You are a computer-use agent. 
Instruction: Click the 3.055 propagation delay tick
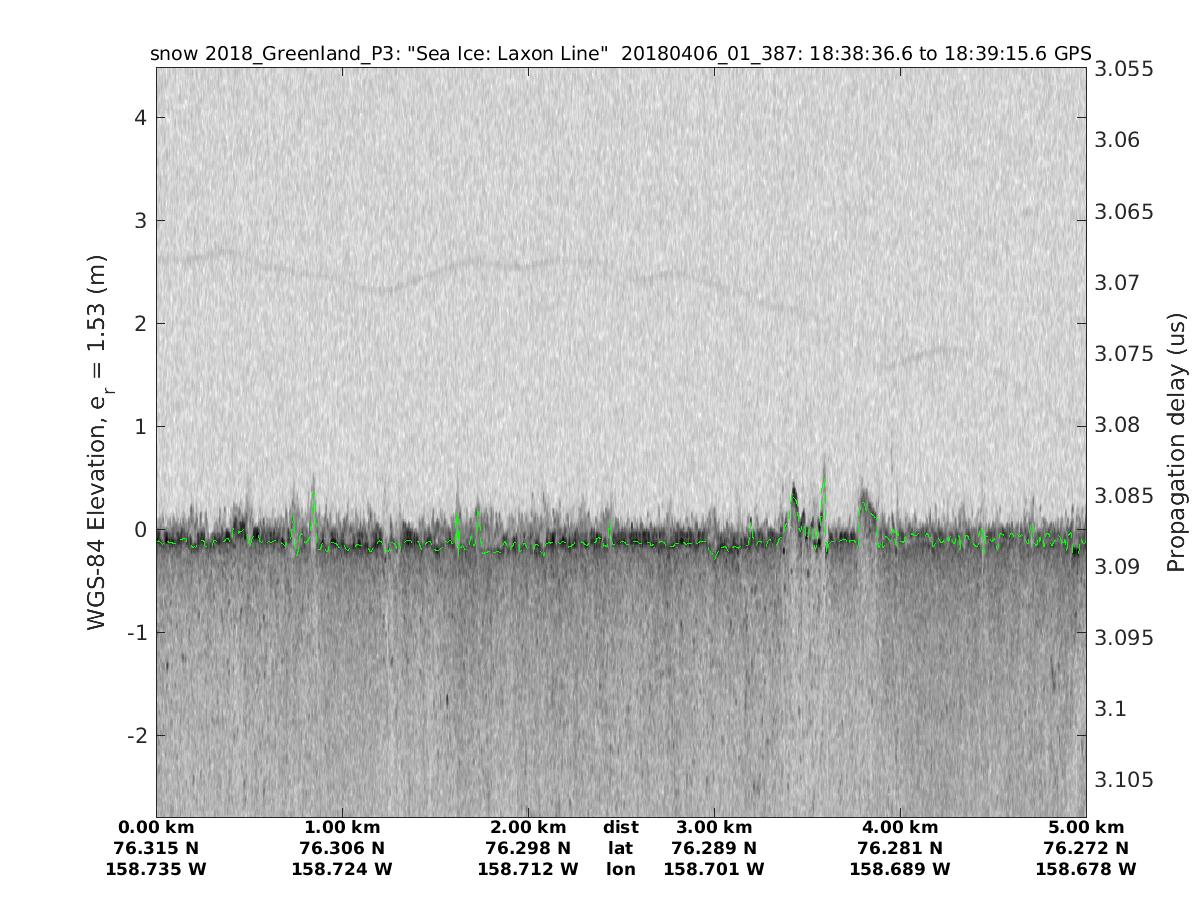click(1124, 69)
